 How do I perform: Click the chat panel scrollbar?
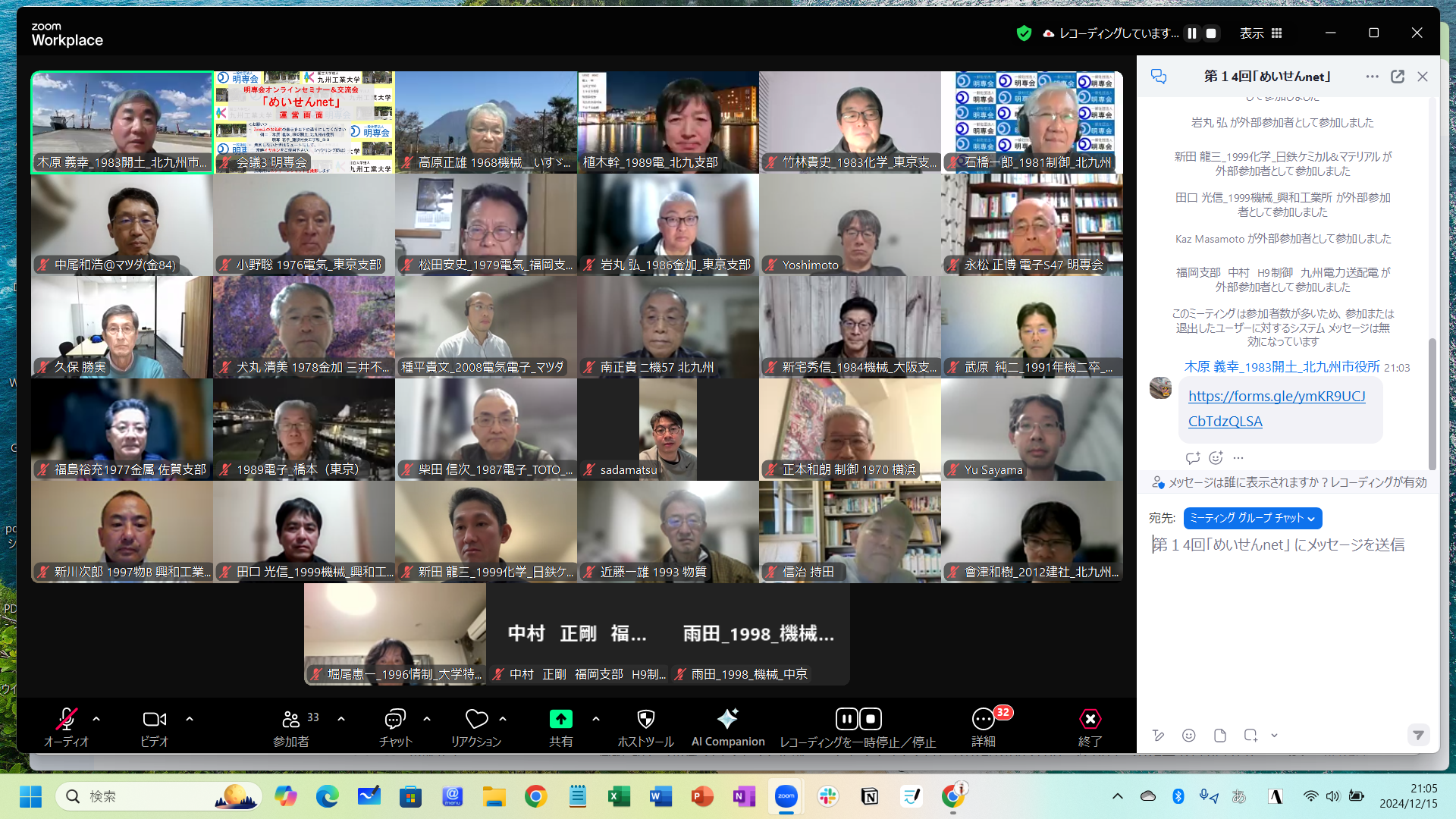pyautogui.click(x=1432, y=403)
